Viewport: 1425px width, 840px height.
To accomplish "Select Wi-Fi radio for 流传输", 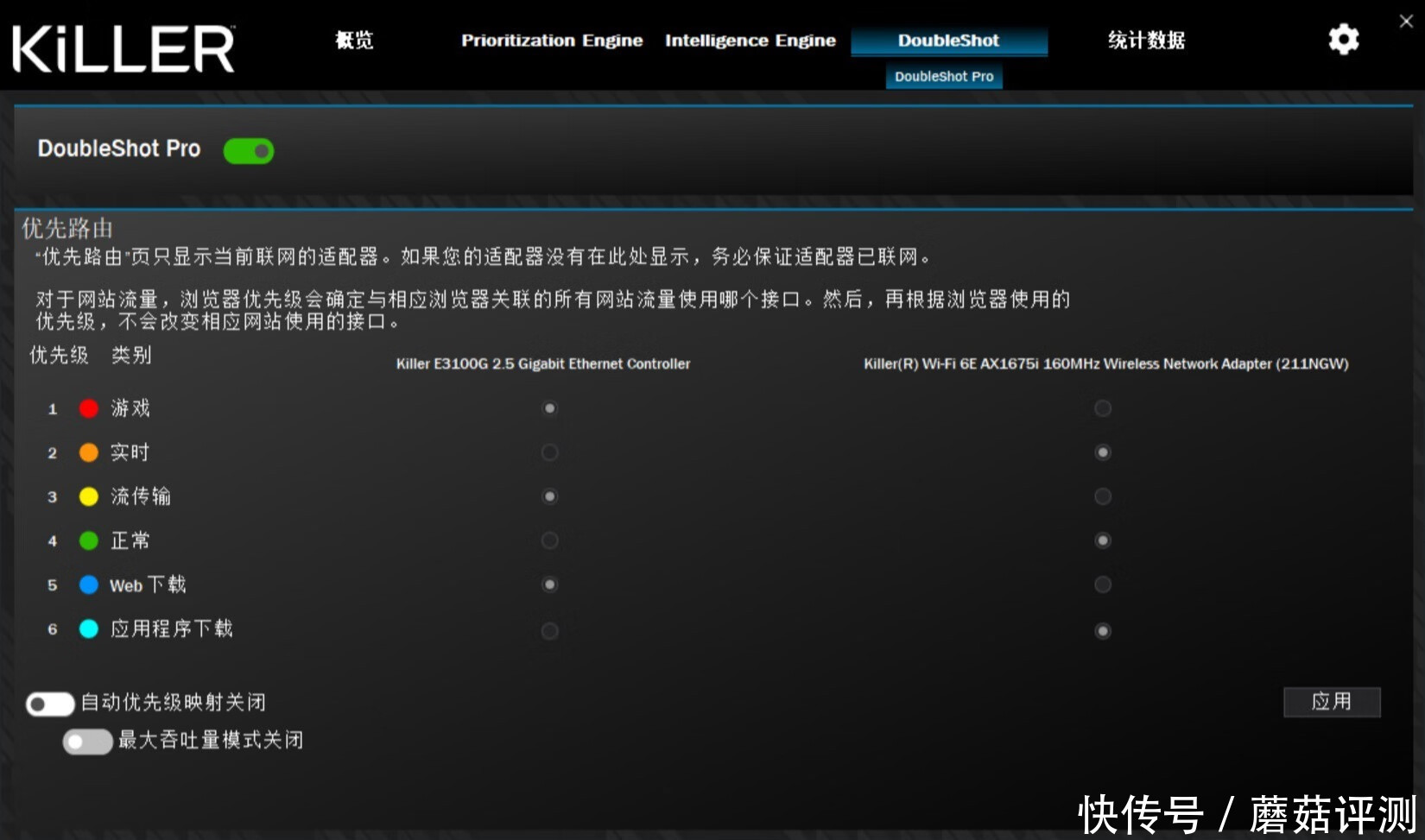I will tap(1103, 496).
